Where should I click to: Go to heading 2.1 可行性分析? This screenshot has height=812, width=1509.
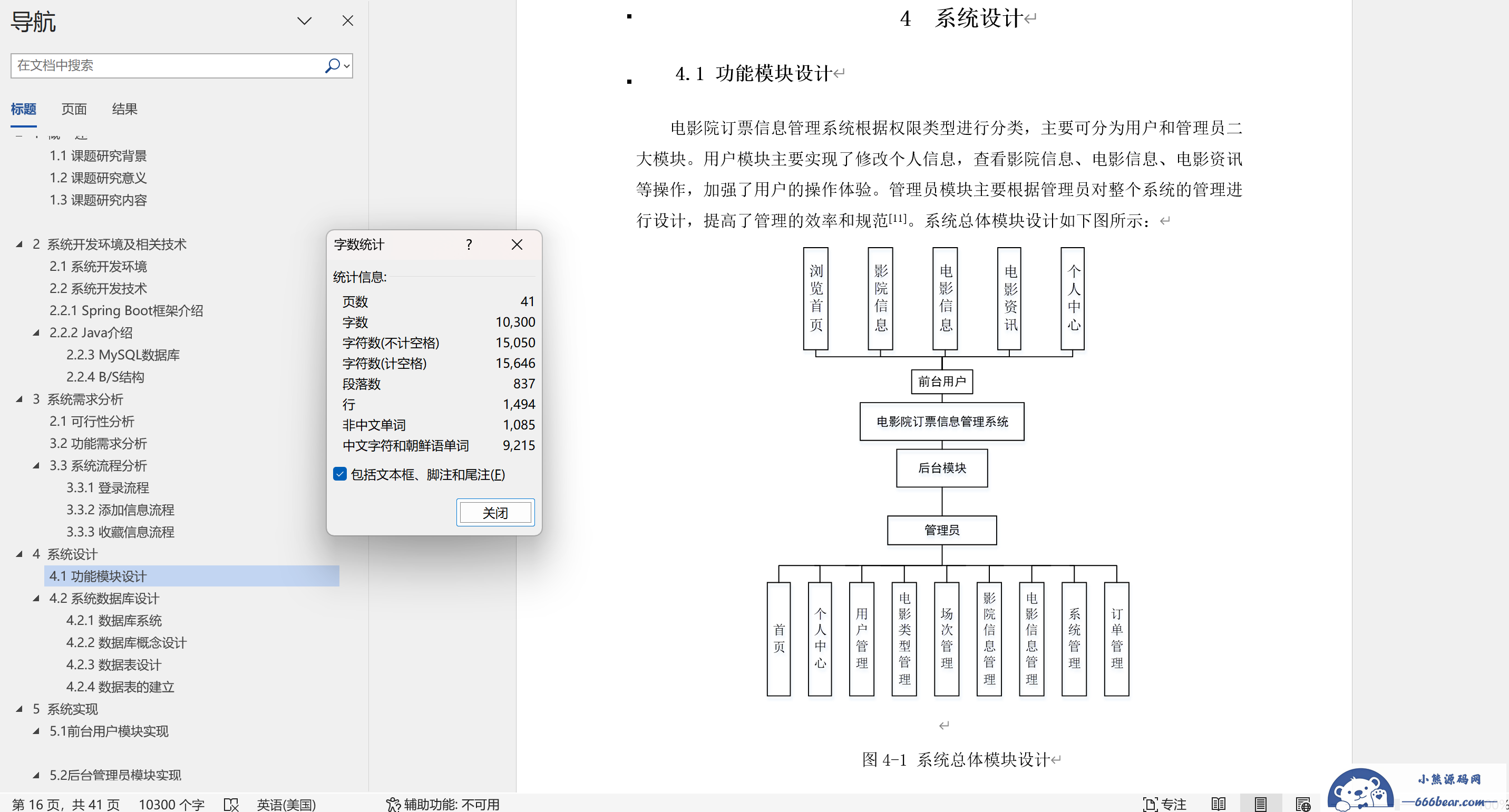coord(91,422)
